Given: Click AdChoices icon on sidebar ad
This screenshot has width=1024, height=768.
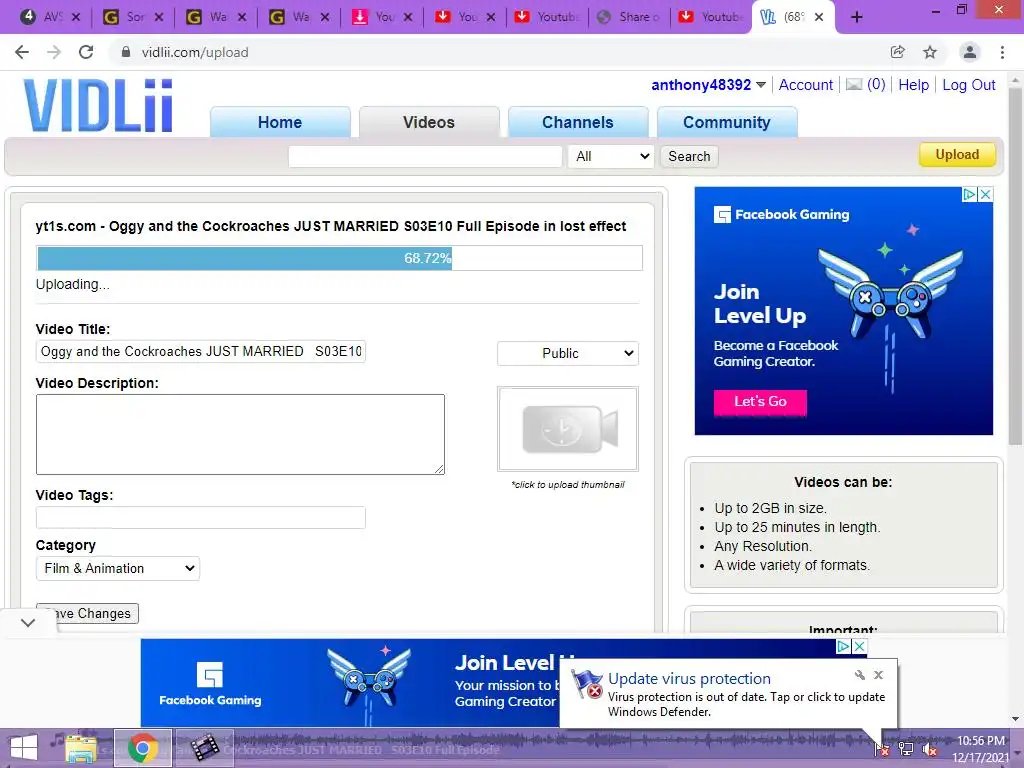Looking at the screenshot, I should [970, 194].
